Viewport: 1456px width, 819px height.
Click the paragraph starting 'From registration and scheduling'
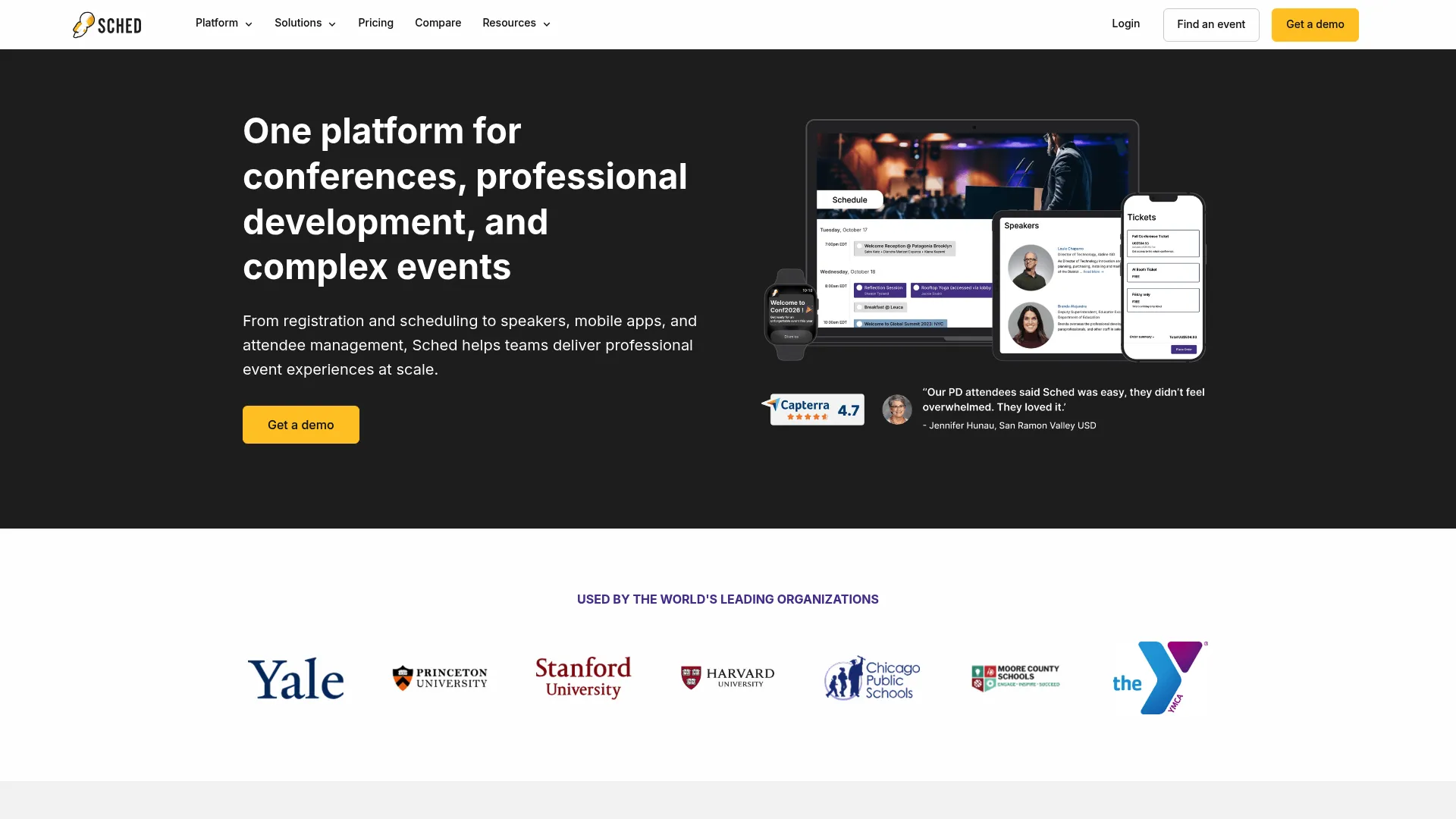click(x=470, y=345)
